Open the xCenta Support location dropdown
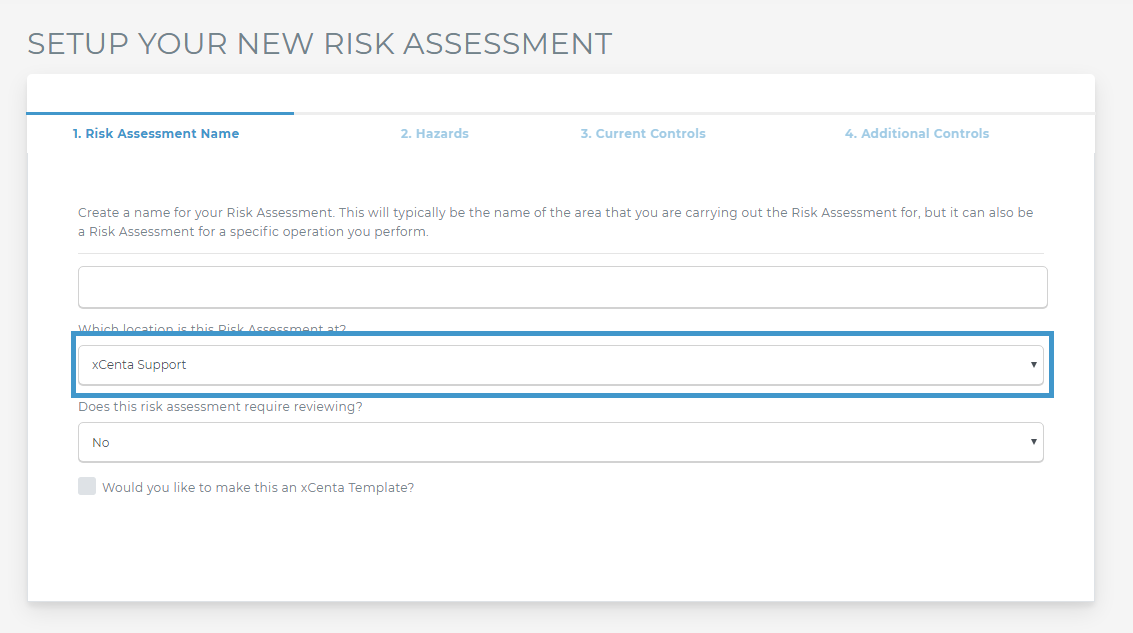 [561, 365]
